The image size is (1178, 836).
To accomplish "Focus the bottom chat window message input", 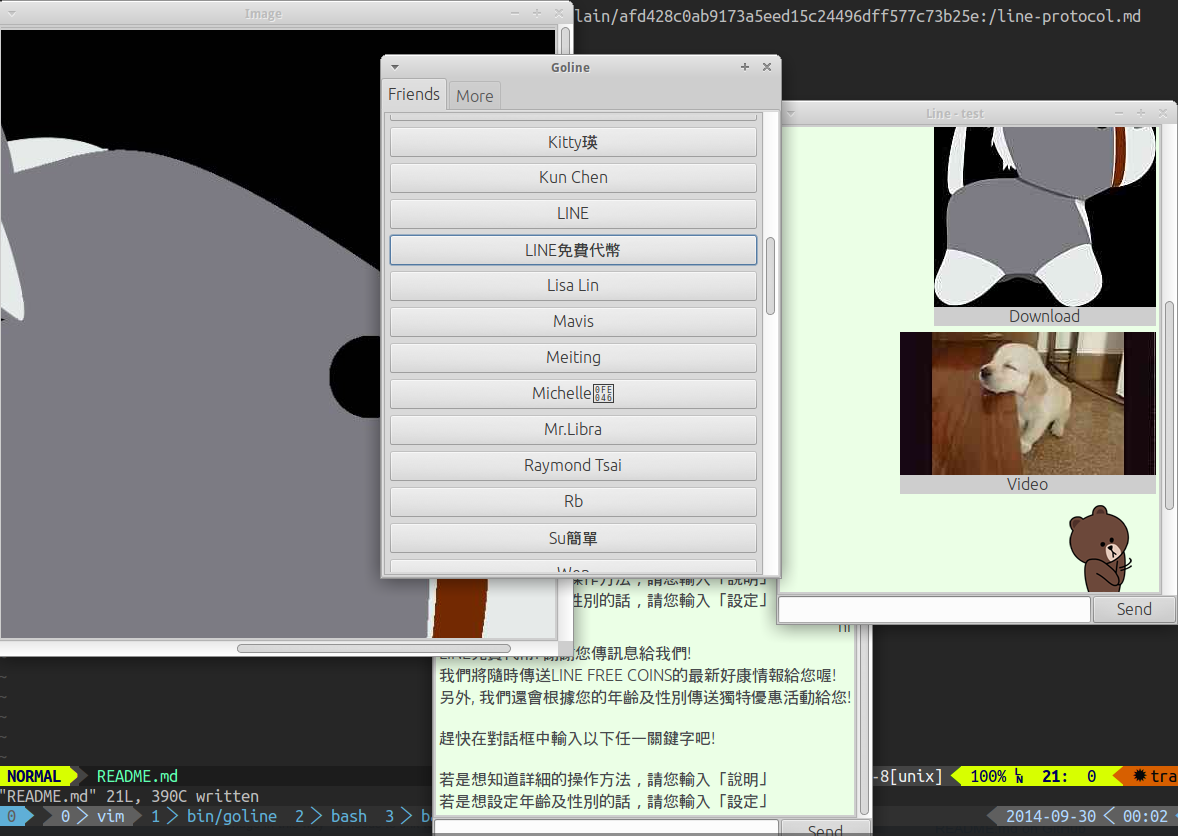I will pyautogui.click(x=606, y=828).
